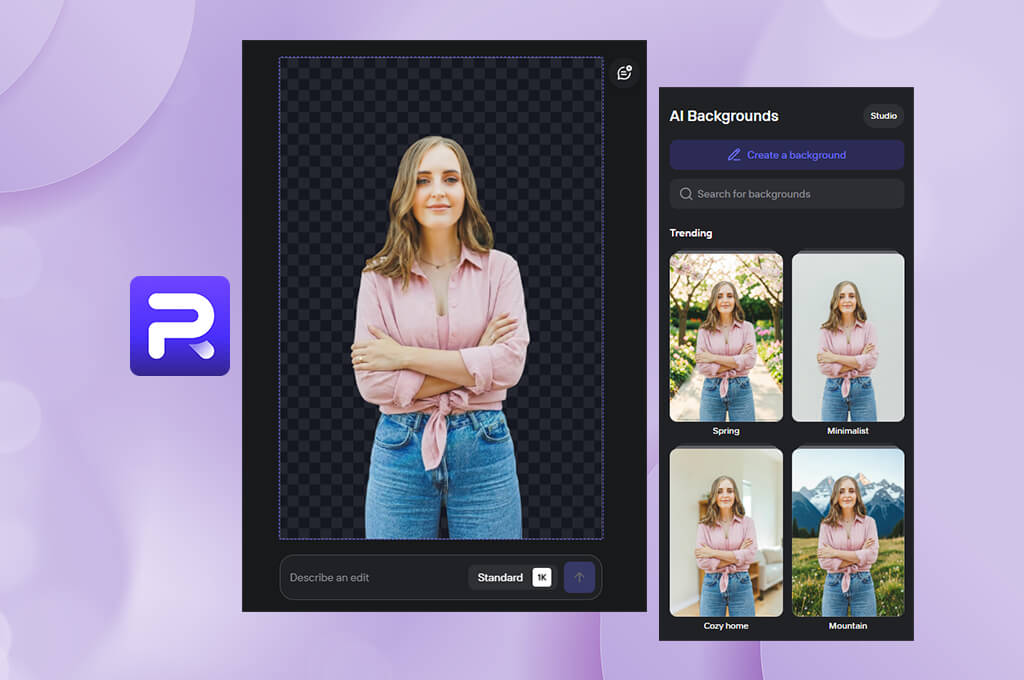Click the Trending section heading

[690, 233]
